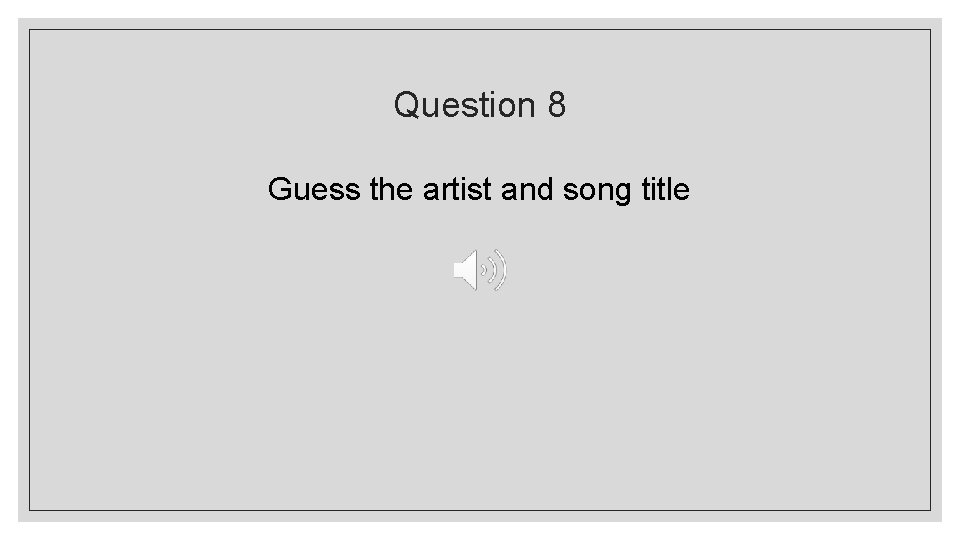Image resolution: width=960 pixels, height=540 pixels.
Task: Click the letter "Q" in "Question 8"
Action: (x=406, y=104)
